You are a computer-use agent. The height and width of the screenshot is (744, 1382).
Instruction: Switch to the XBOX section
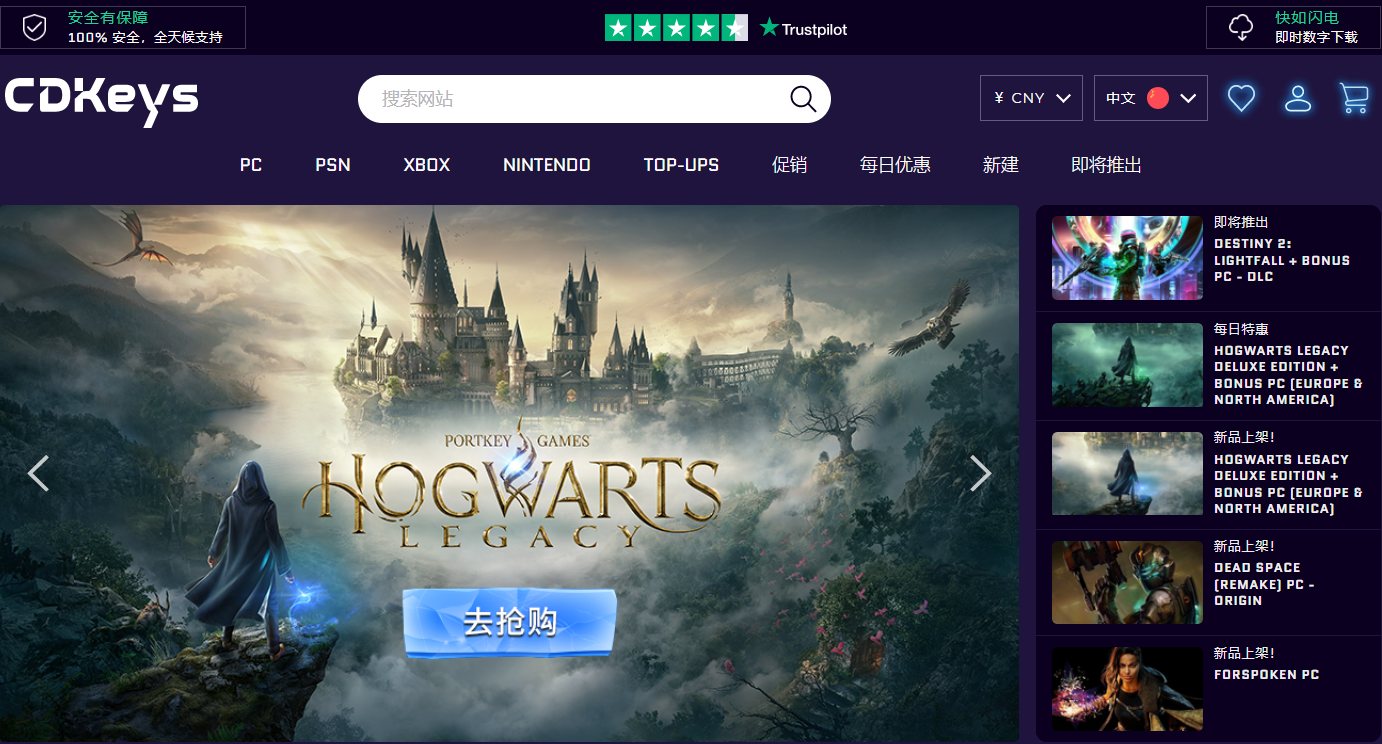pos(426,165)
